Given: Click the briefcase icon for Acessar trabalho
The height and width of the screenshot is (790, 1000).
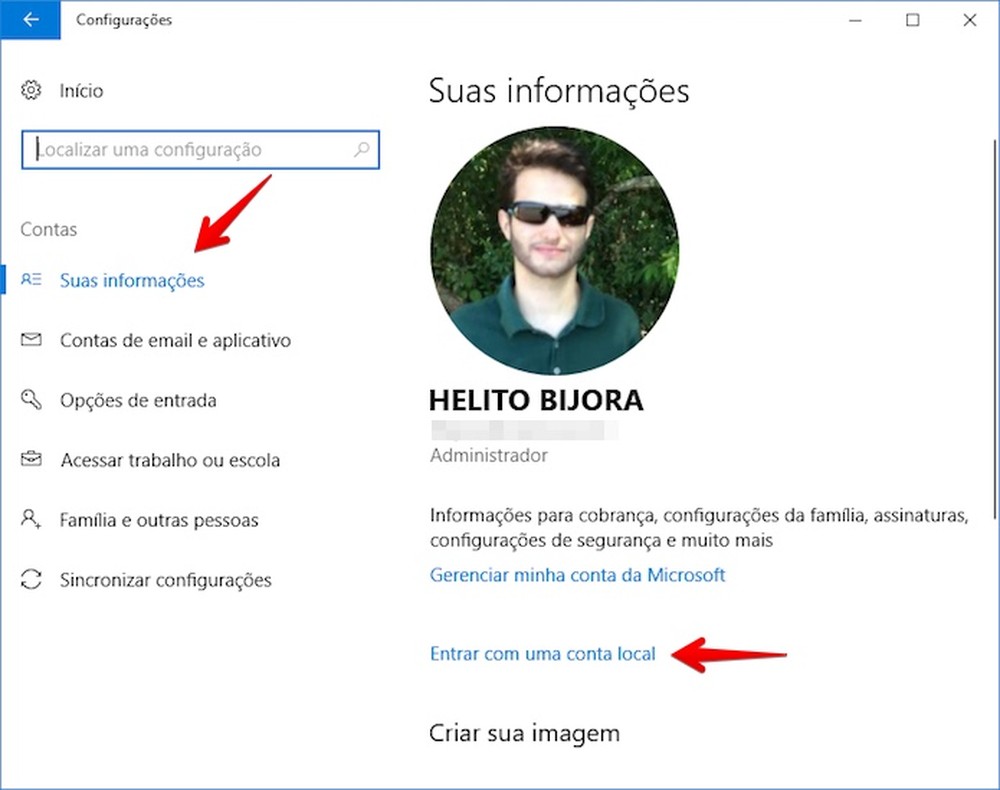Looking at the screenshot, I should click(x=30, y=460).
